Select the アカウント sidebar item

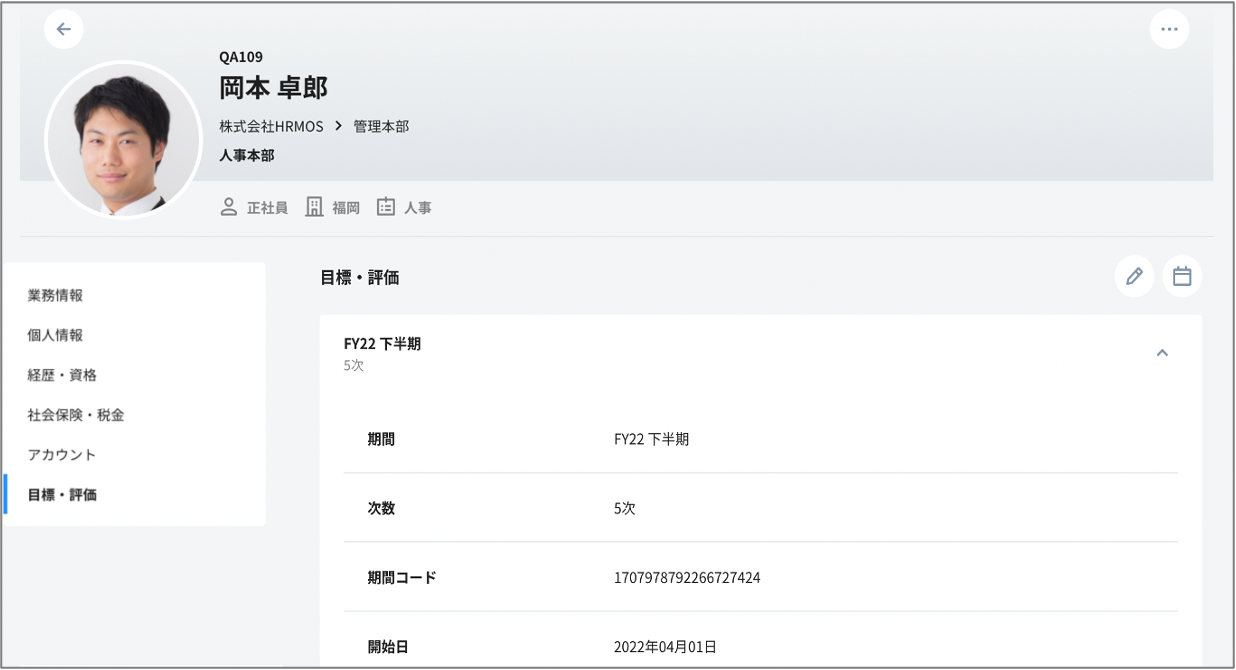click(x=62, y=455)
